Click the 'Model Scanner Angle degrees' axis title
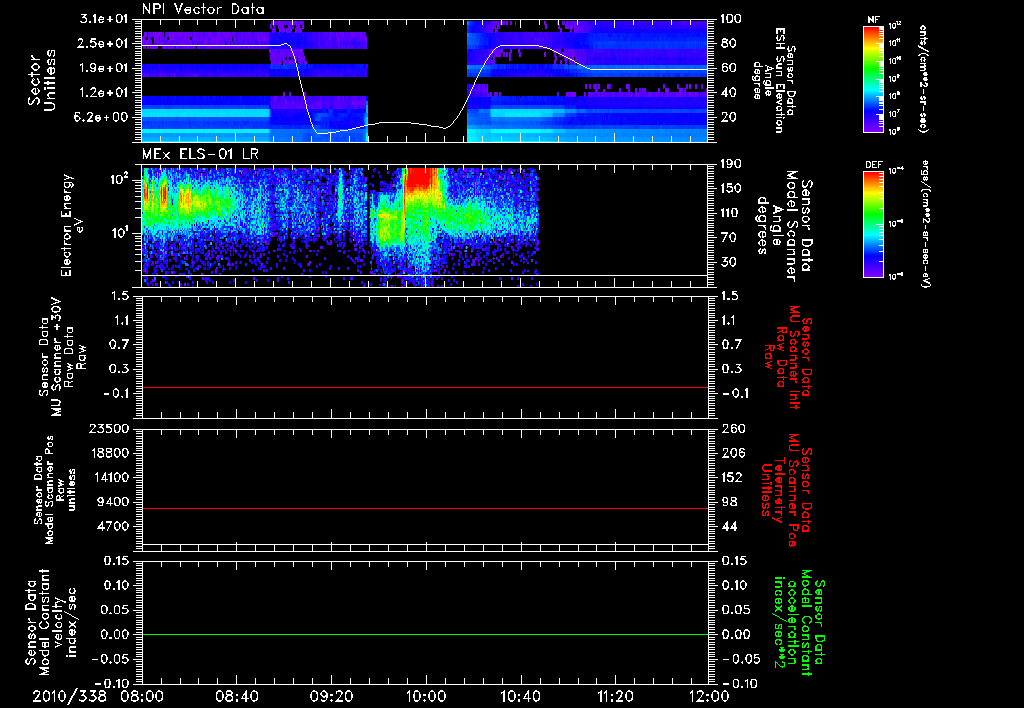Image resolution: width=1024 pixels, height=708 pixels. coord(784,226)
